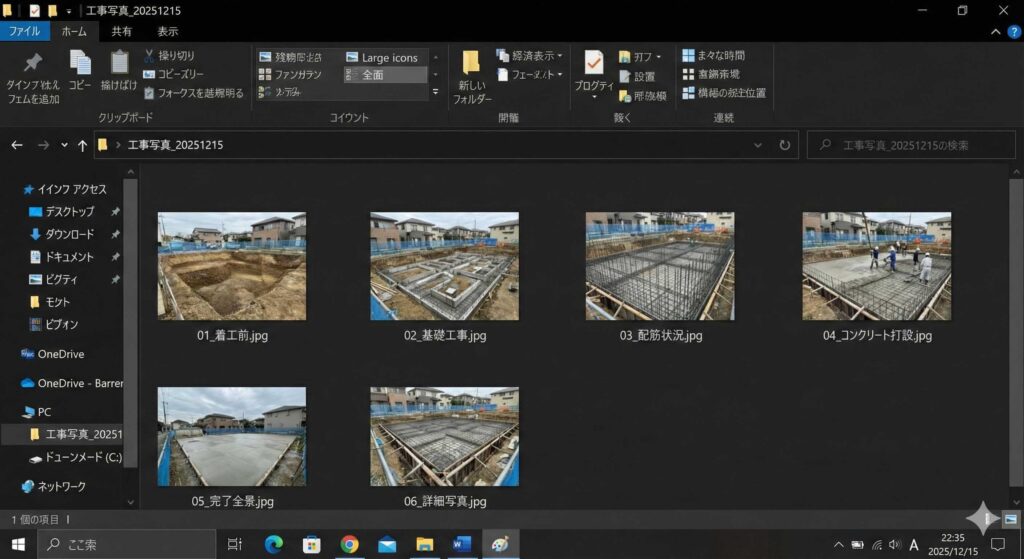This screenshot has width=1024, height=559.
Task: Switch to the large thumbnails view in status bar
Action: click(1010, 519)
